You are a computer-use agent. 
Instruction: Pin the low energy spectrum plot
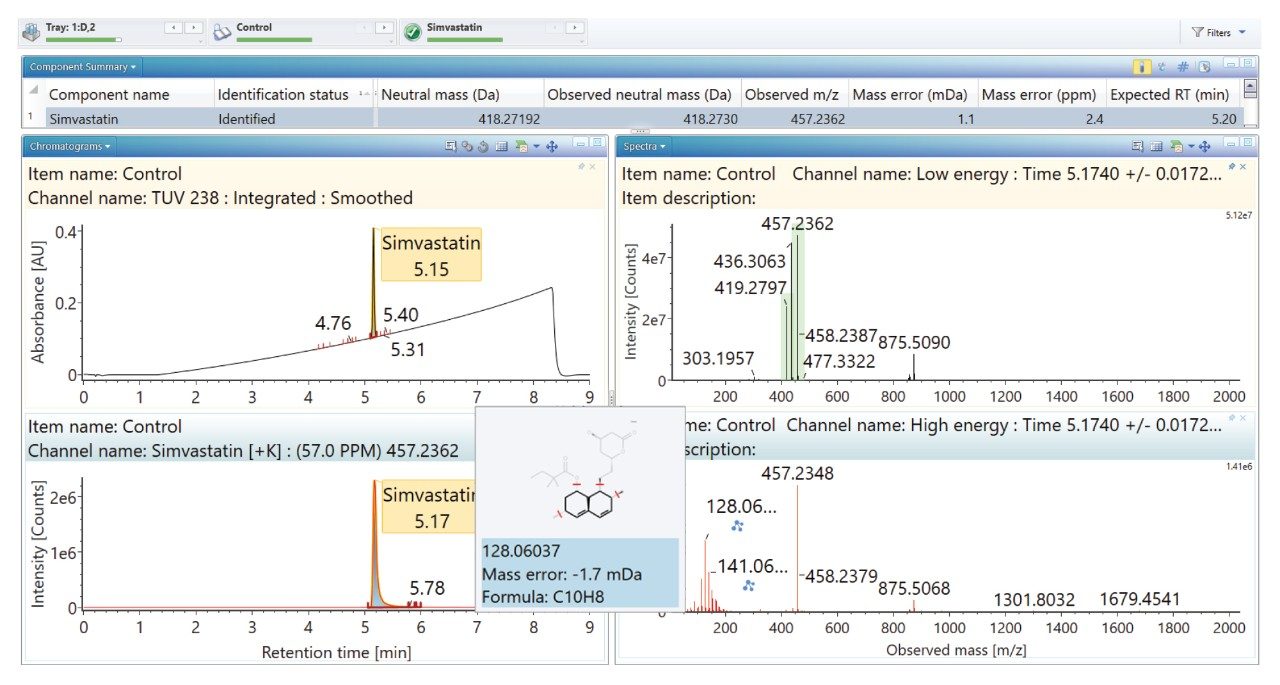pyautogui.click(x=1231, y=166)
